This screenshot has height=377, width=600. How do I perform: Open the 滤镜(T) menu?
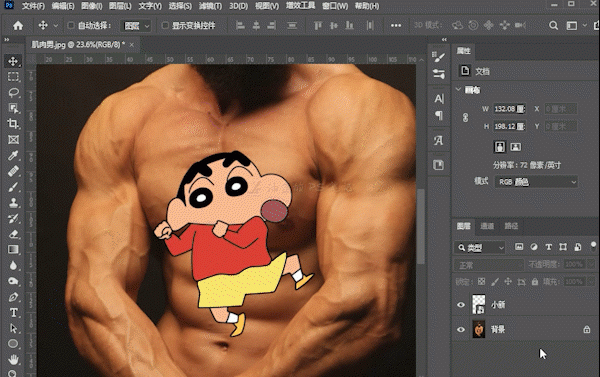(x=210, y=6)
